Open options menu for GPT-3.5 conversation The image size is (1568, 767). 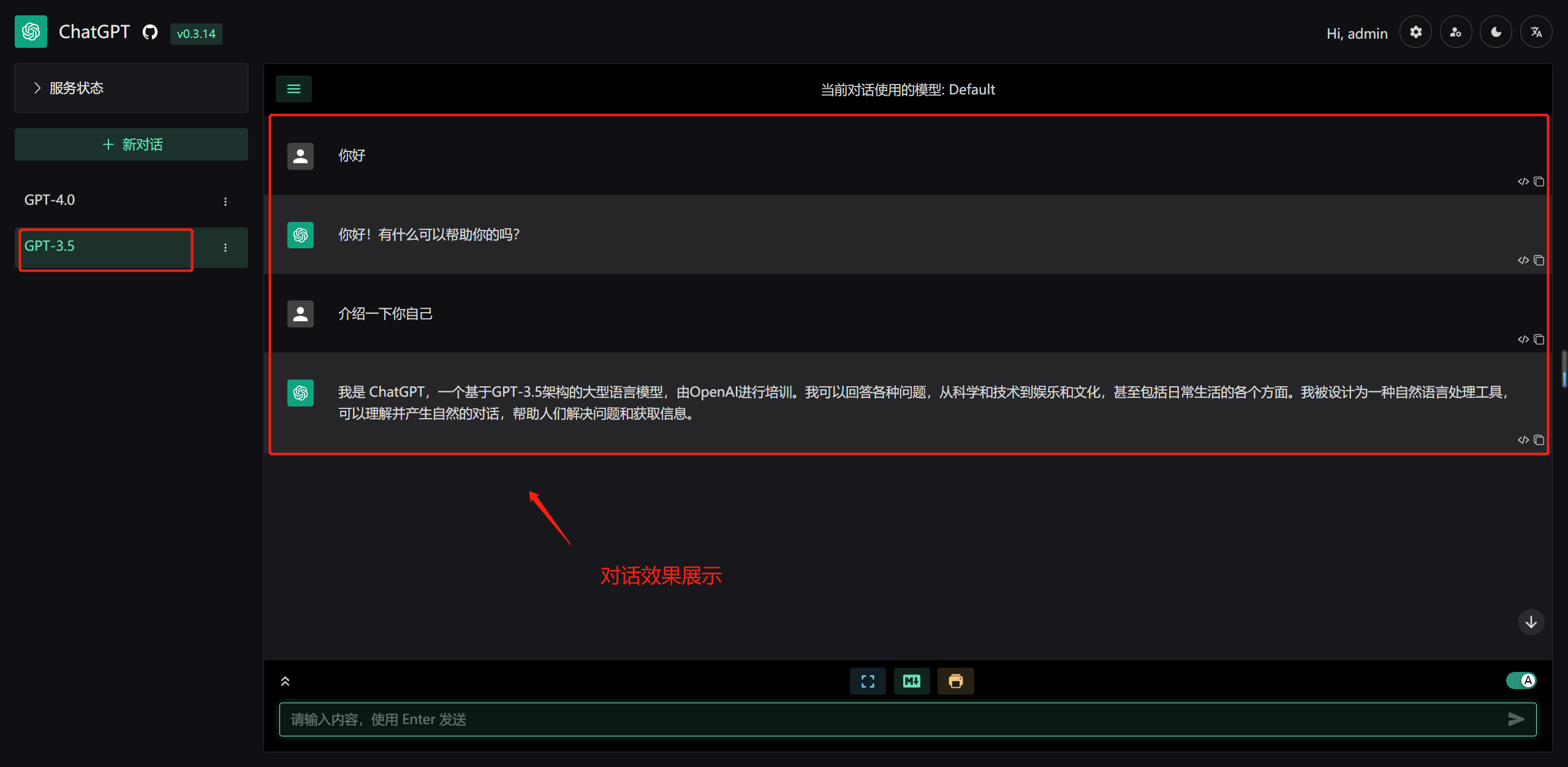[225, 248]
